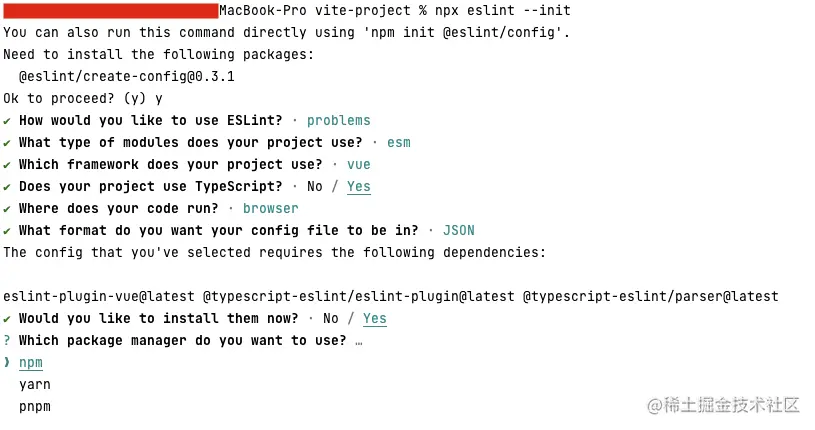Click the checkmark beside the framework question
The image size is (815, 430).
point(7,165)
